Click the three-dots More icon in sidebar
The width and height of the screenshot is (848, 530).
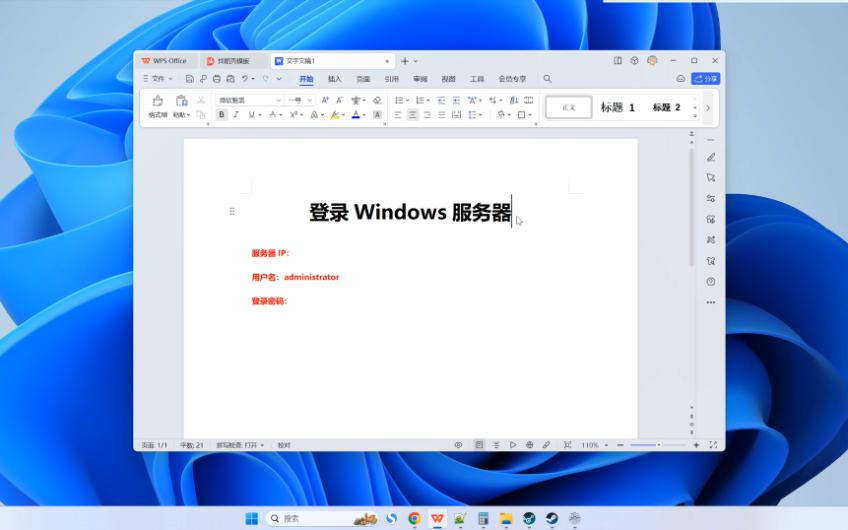click(x=711, y=302)
